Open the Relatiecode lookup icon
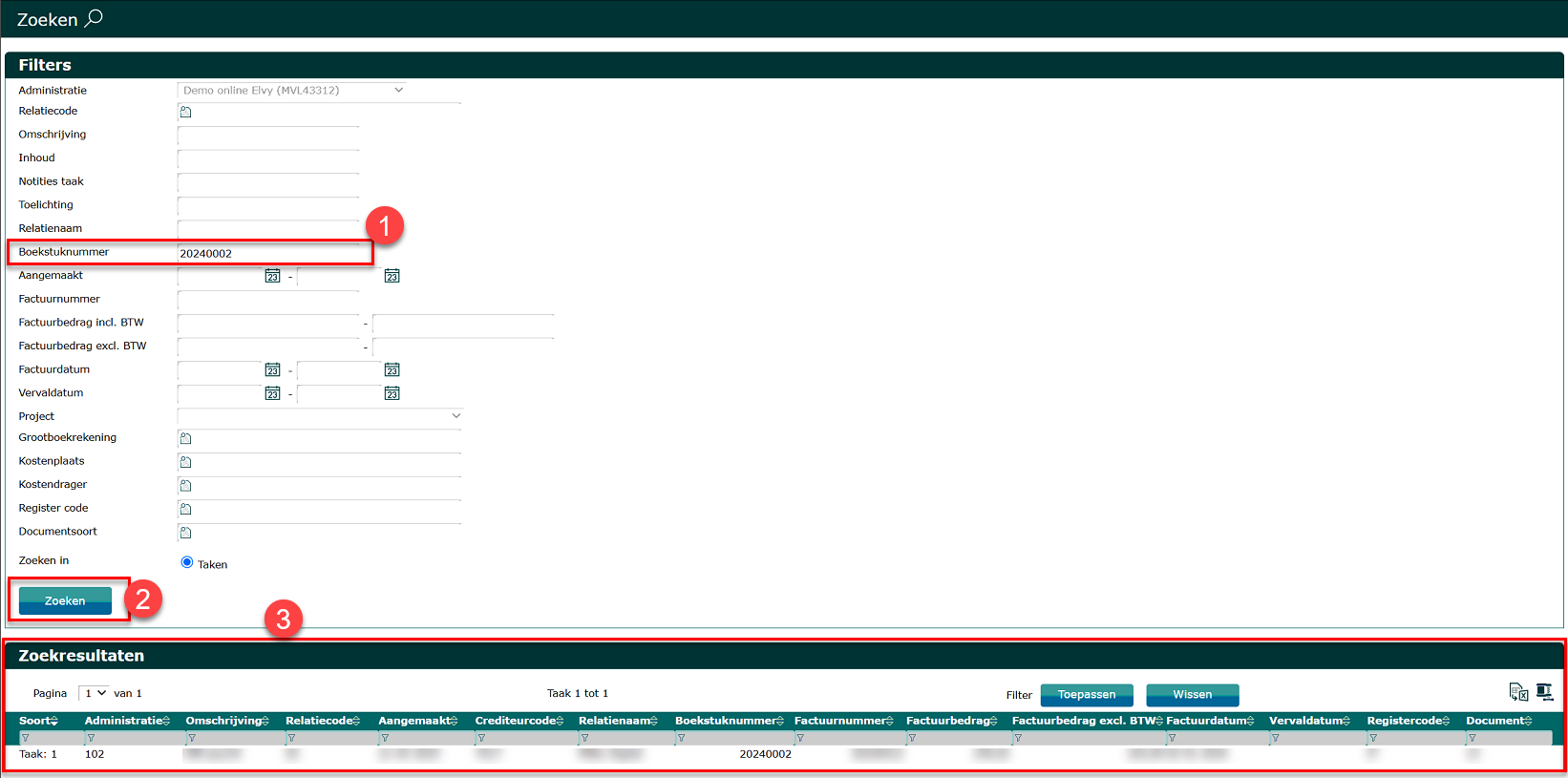The height and width of the screenshot is (778, 1568). [x=186, y=112]
